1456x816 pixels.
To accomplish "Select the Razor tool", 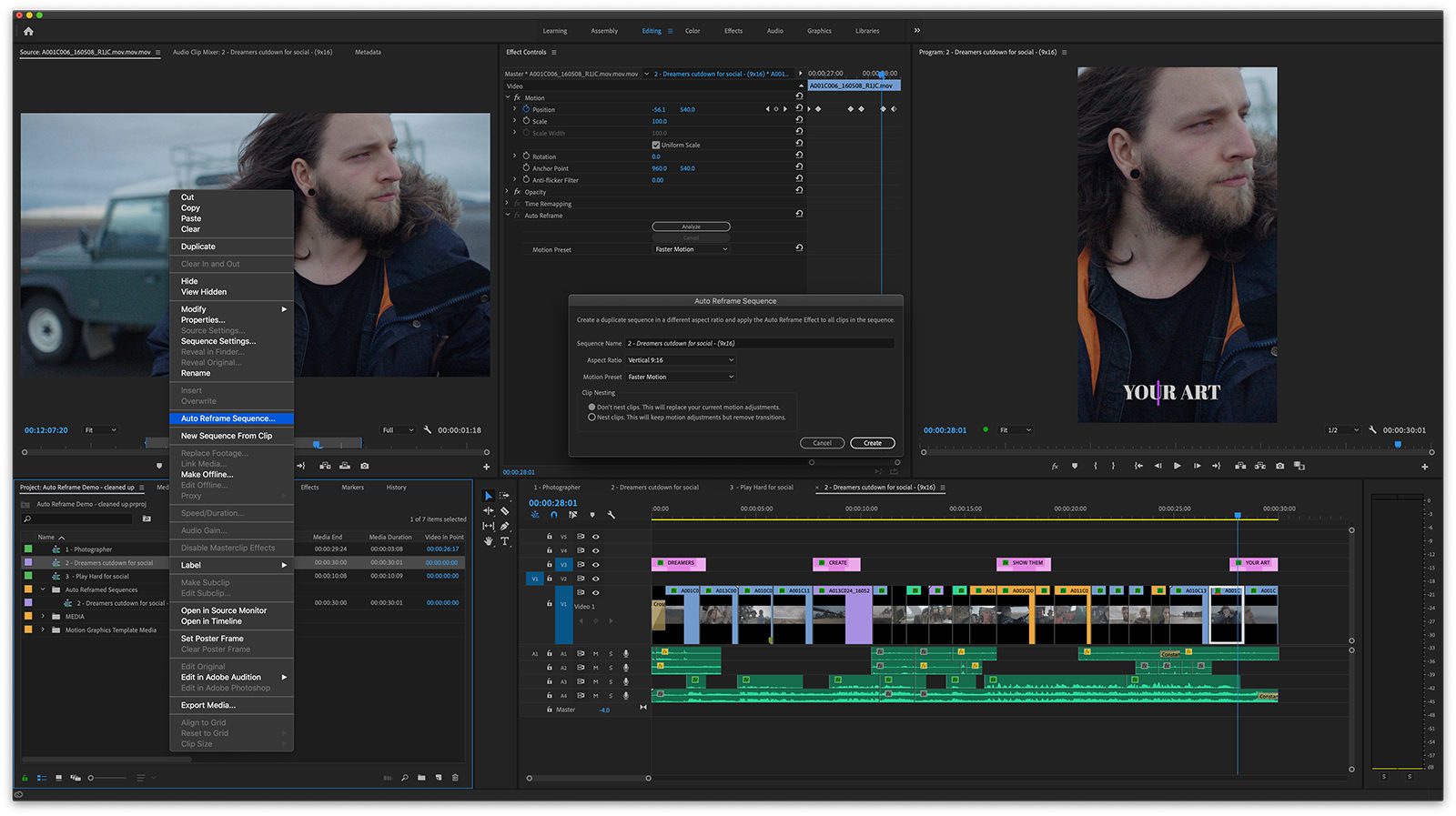I will pyautogui.click(x=505, y=510).
